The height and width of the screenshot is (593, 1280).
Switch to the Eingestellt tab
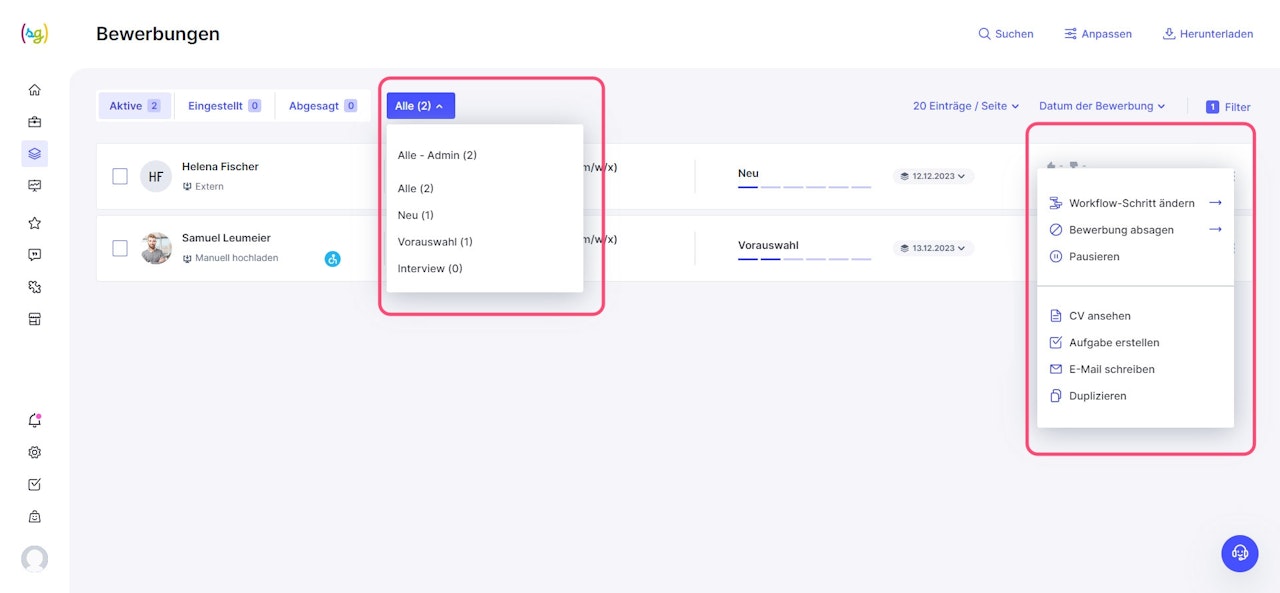224,106
